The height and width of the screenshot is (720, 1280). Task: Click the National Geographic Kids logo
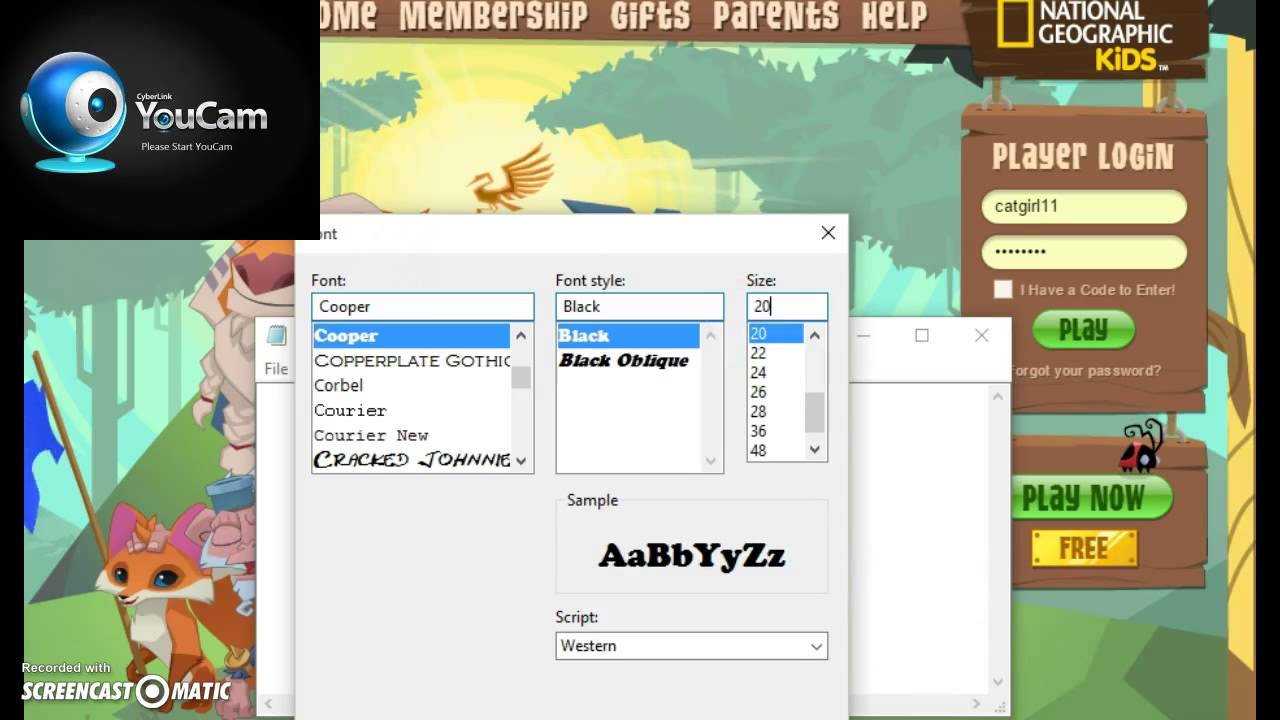(1084, 36)
